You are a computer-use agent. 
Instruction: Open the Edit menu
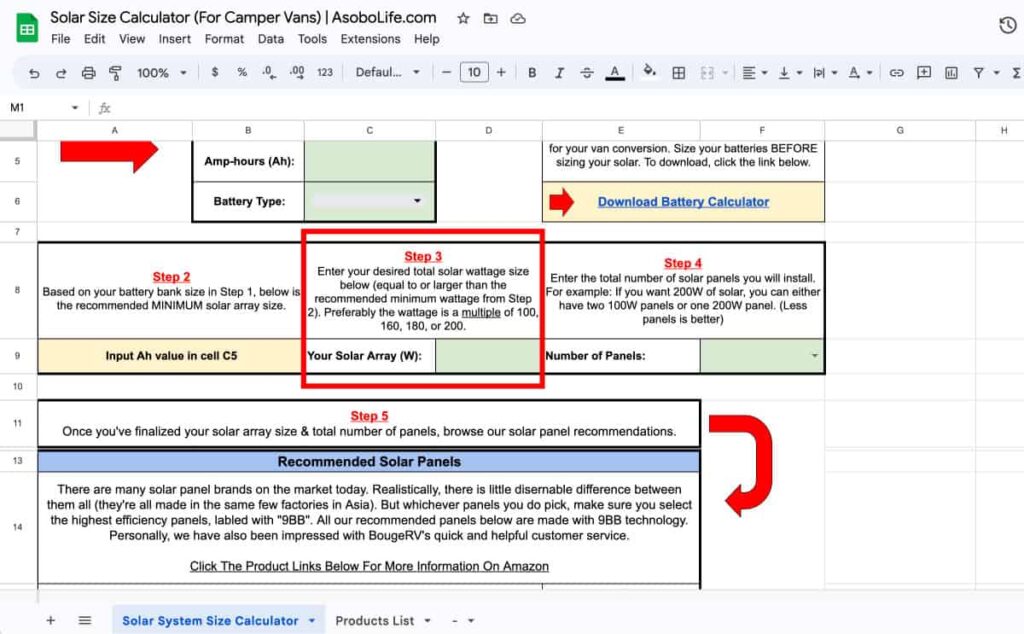click(x=94, y=39)
